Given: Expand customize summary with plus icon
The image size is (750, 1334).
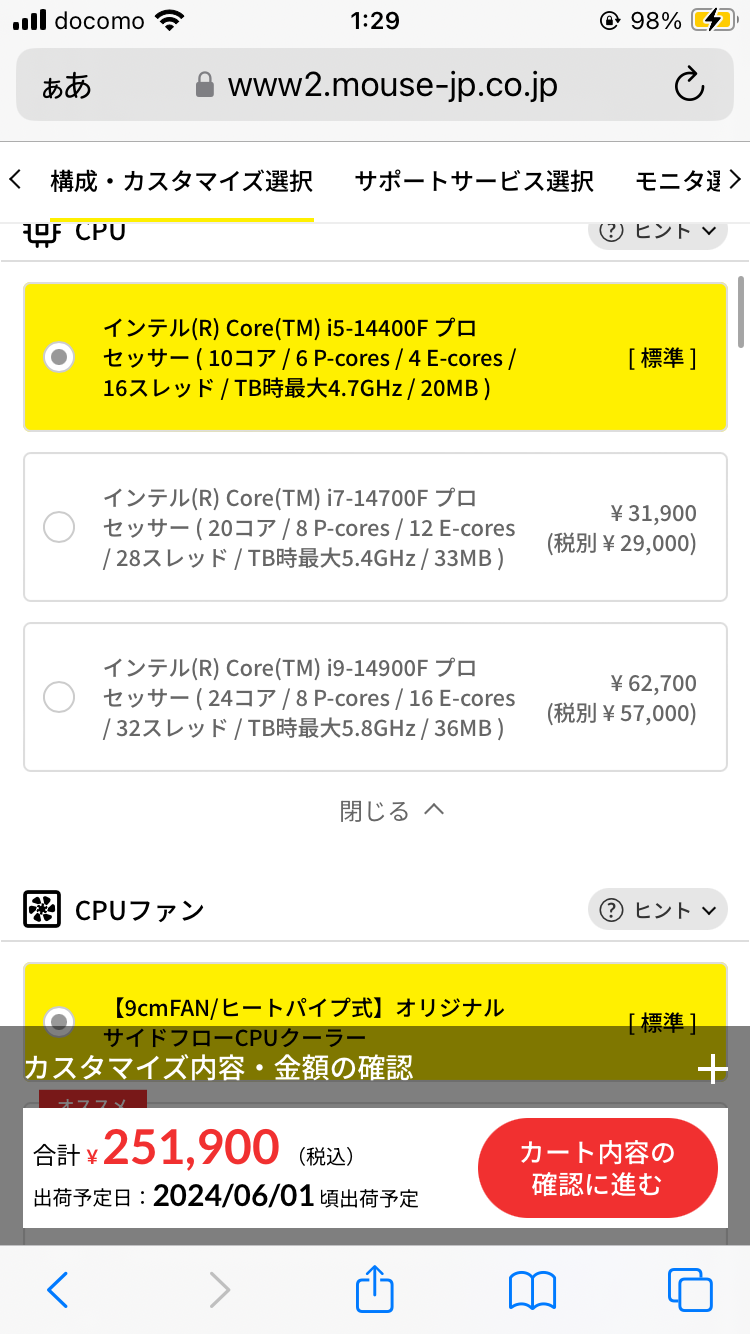Looking at the screenshot, I should 712,1070.
